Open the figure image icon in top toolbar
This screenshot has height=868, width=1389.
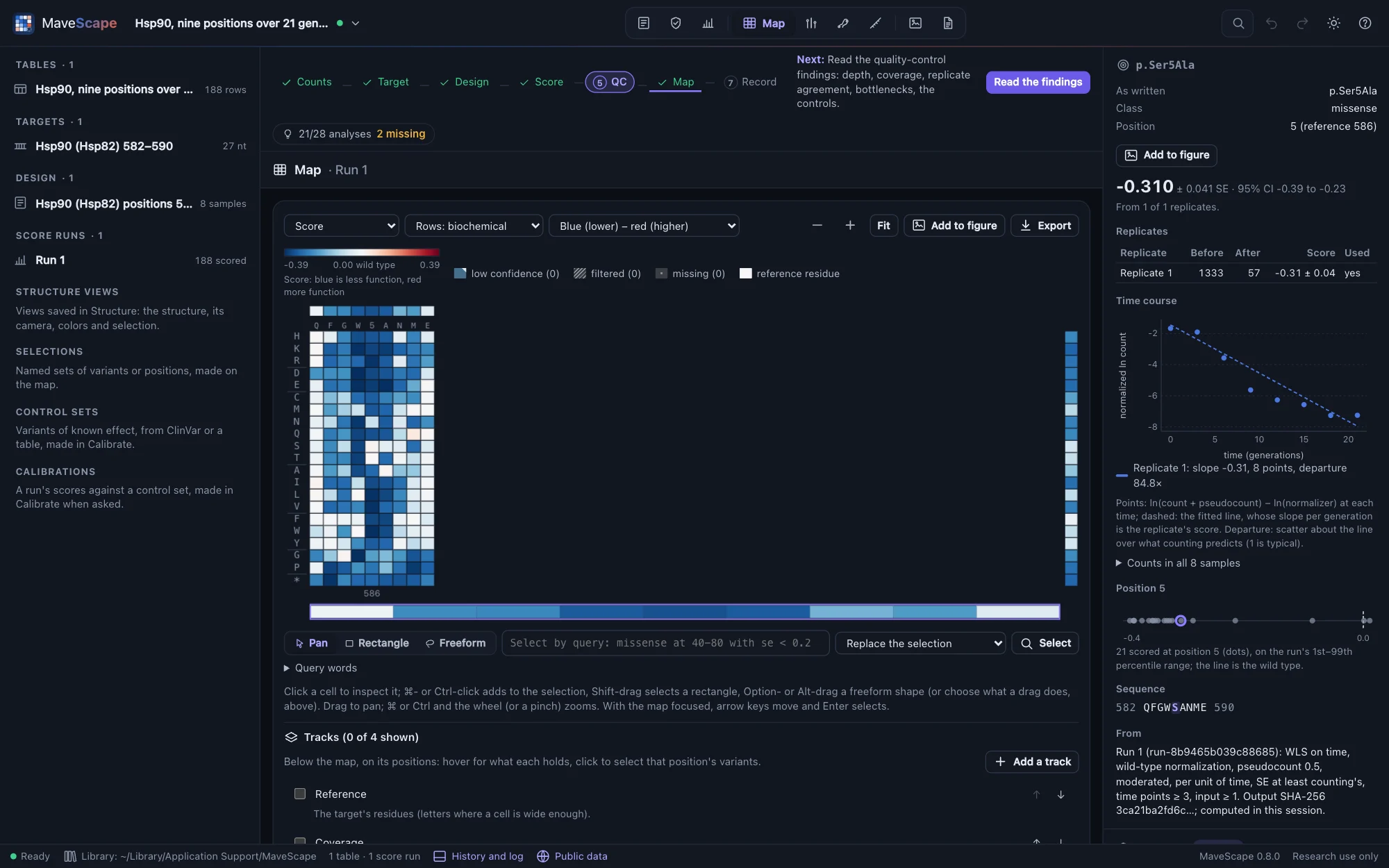click(915, 23)
